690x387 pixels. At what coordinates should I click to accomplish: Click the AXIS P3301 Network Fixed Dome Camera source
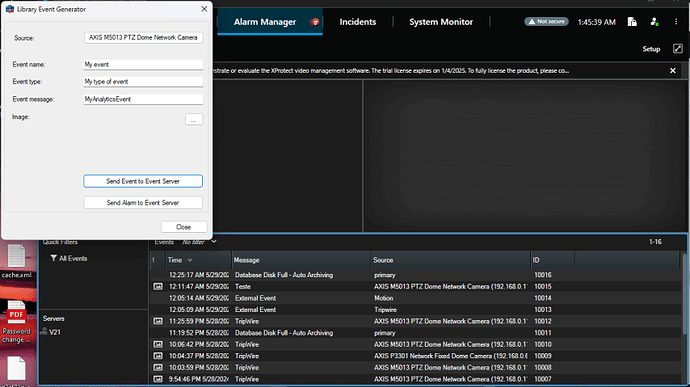tap(451, 356)
